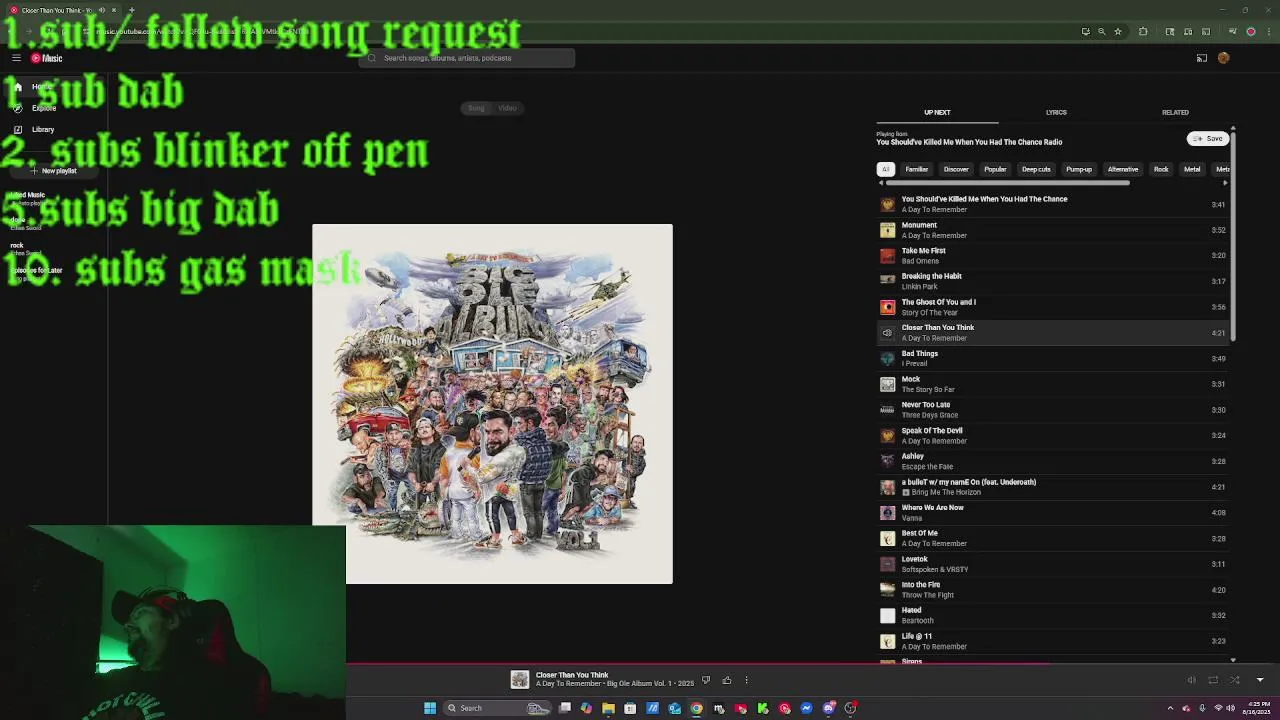Open the user account avatar

pyautogui.click(x=1224, y=58)
